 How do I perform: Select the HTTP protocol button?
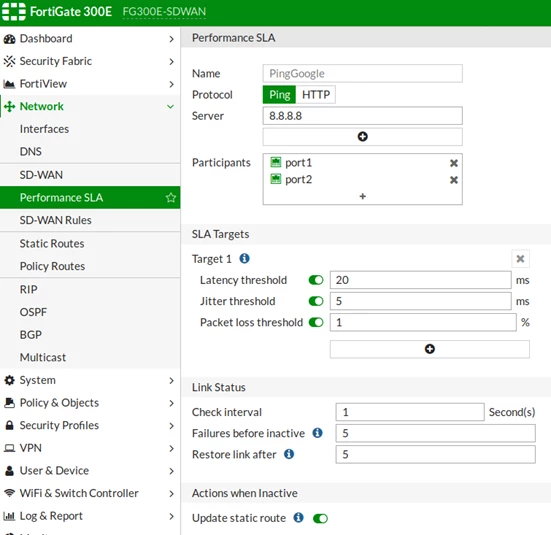click(x=316, y=95)
